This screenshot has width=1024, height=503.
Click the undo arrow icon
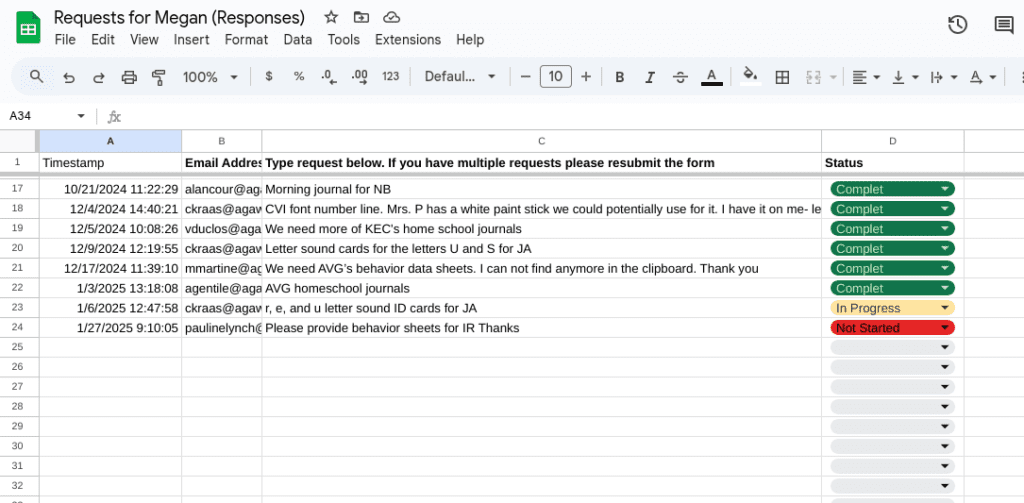[68, 77]
